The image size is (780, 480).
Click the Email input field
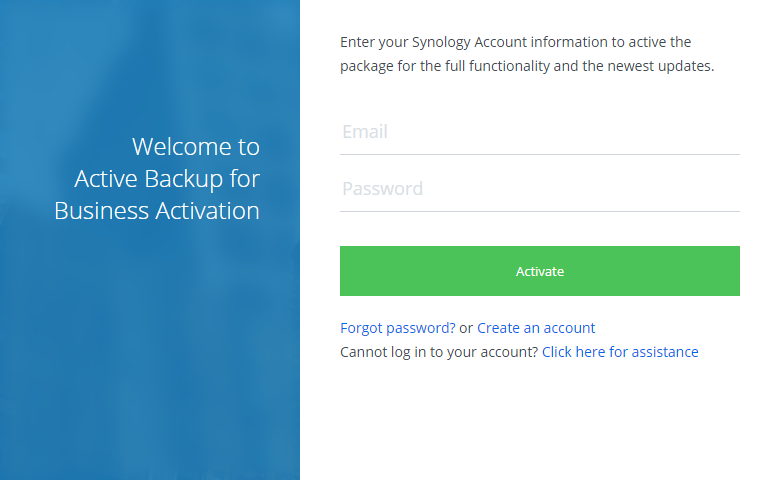[539, 132]
